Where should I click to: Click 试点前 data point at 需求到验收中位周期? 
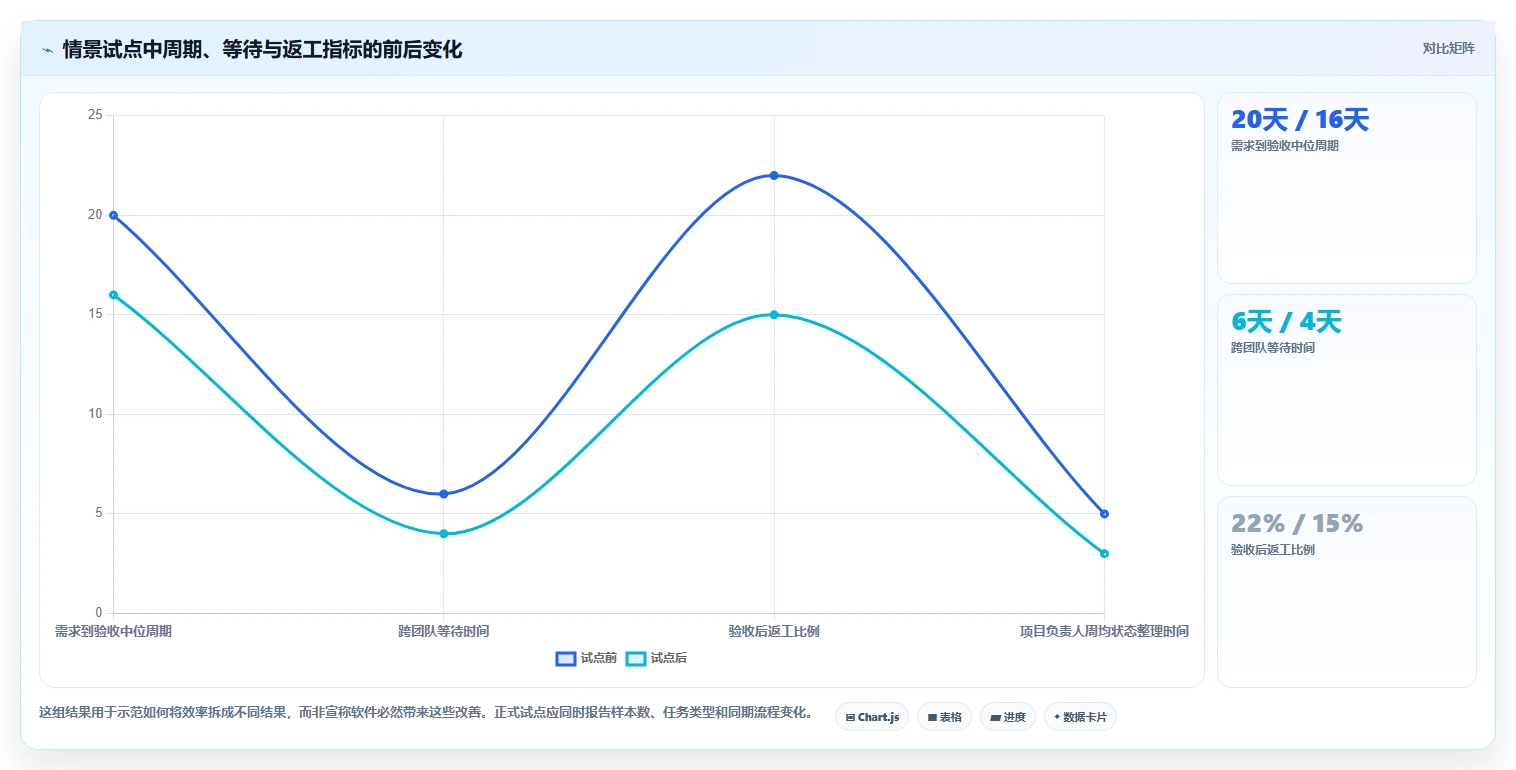tap(114, 215)
